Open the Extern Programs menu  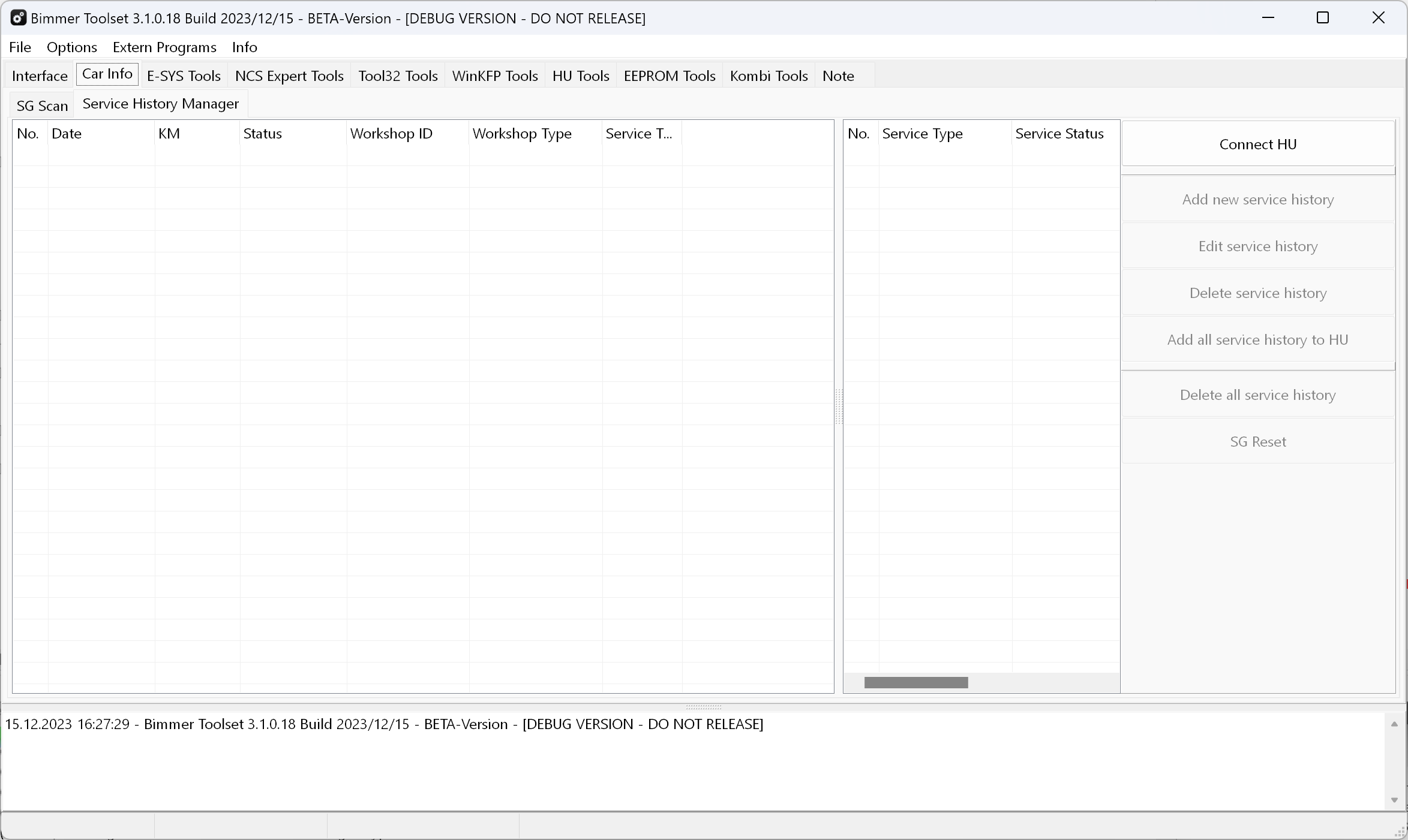point(164,47)
